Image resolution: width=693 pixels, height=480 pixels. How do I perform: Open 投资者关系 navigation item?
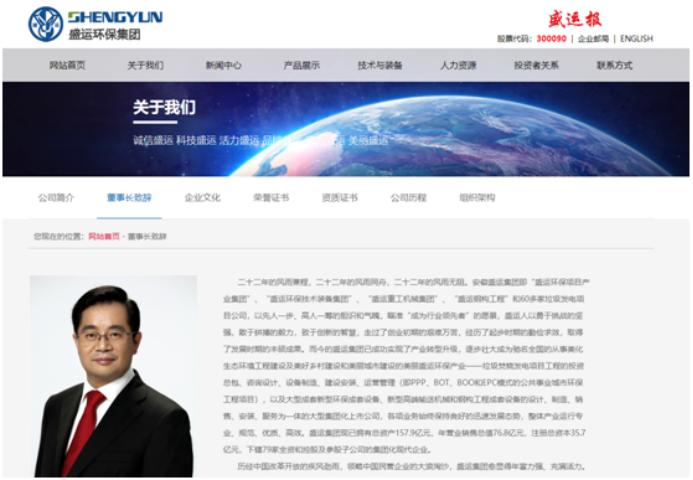[537, 65]
